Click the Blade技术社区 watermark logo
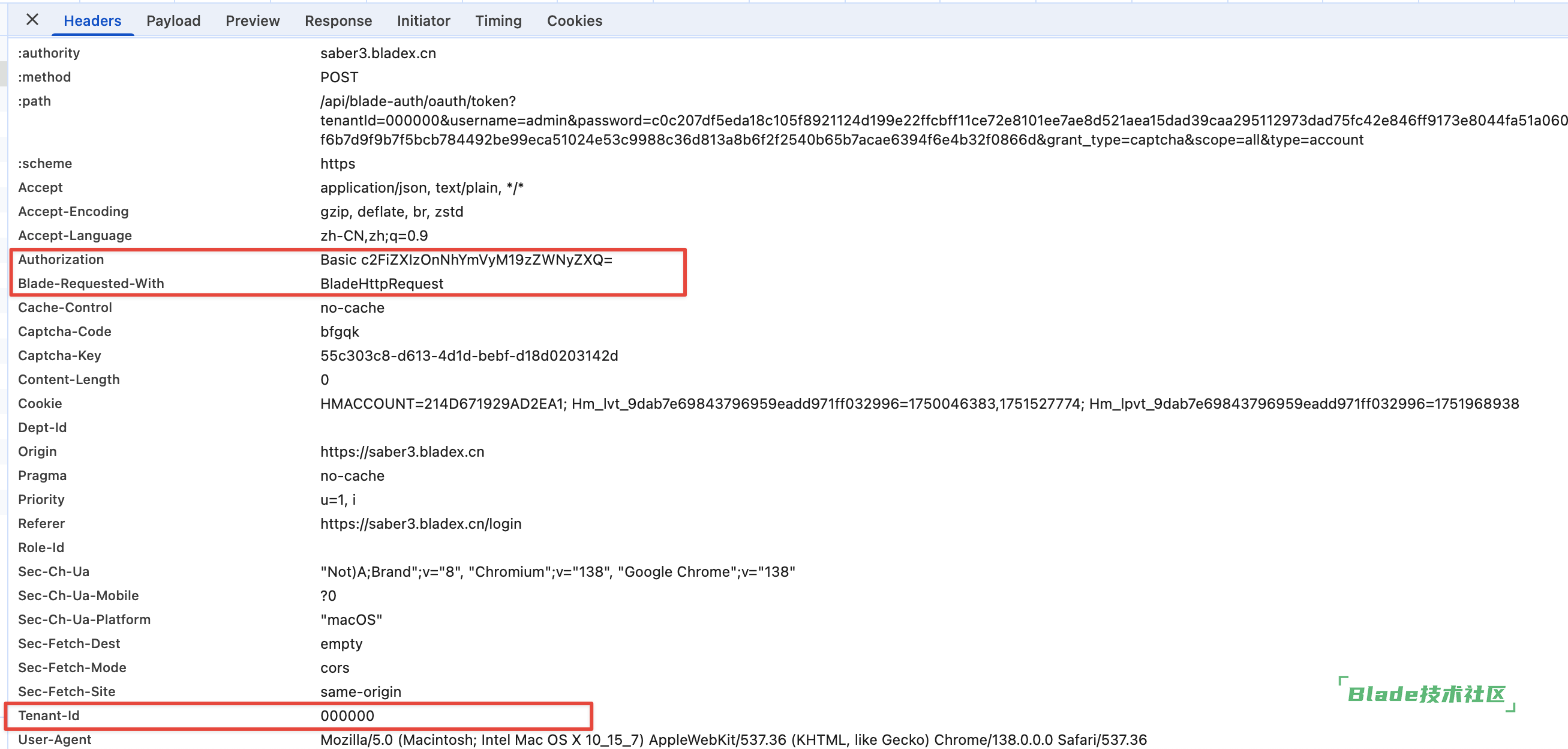This screenshot has width=1568, height=749. (1426, 695)
